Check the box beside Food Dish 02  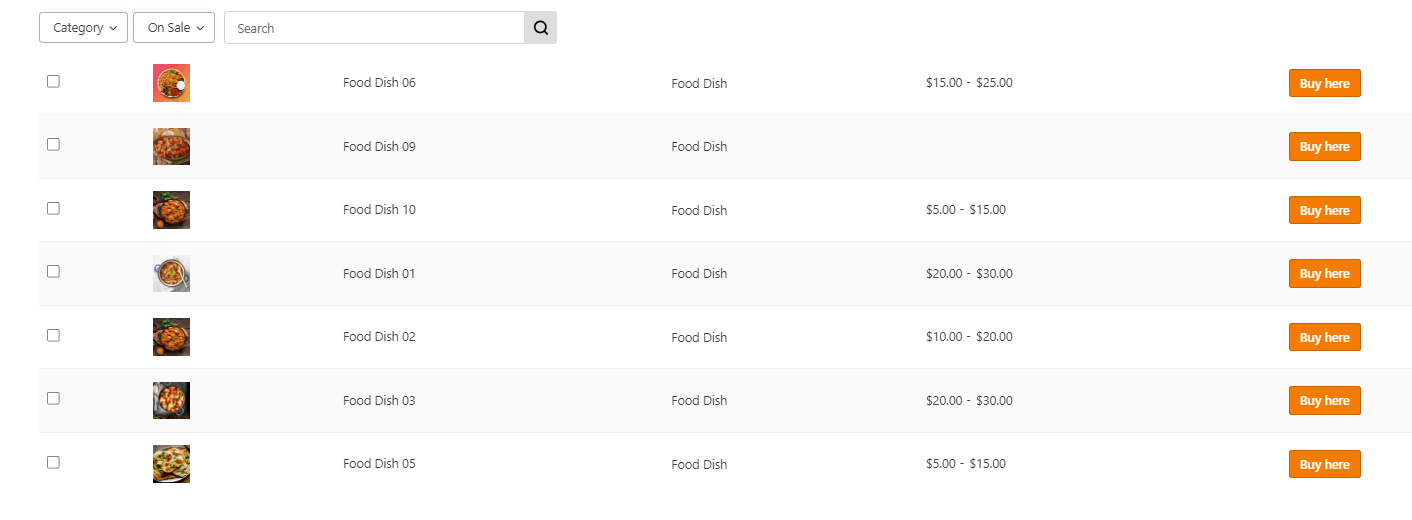coord(53,335)
